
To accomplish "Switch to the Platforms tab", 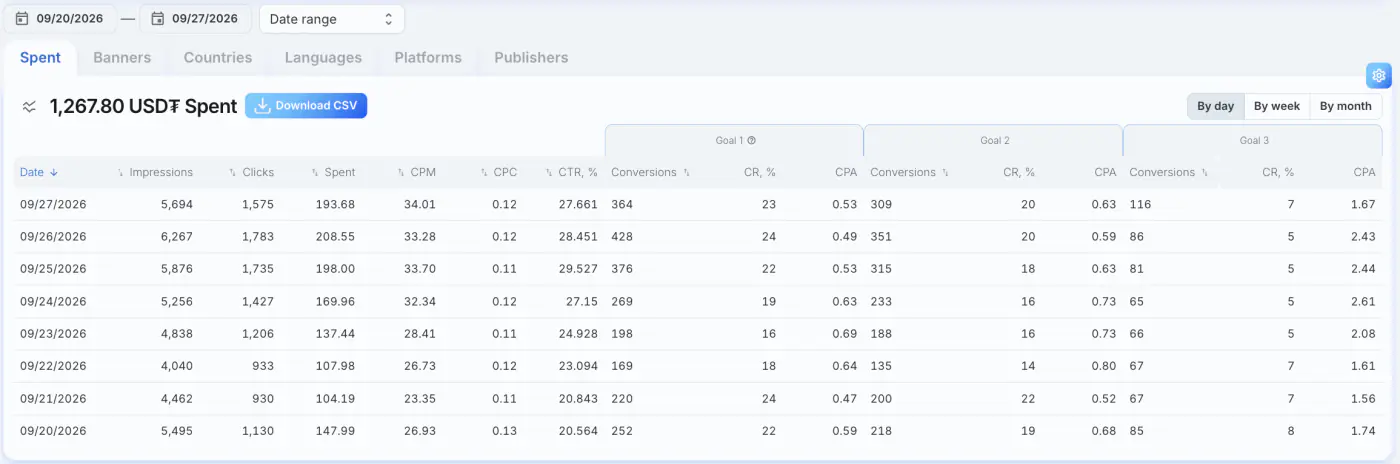I will [428, 58].
